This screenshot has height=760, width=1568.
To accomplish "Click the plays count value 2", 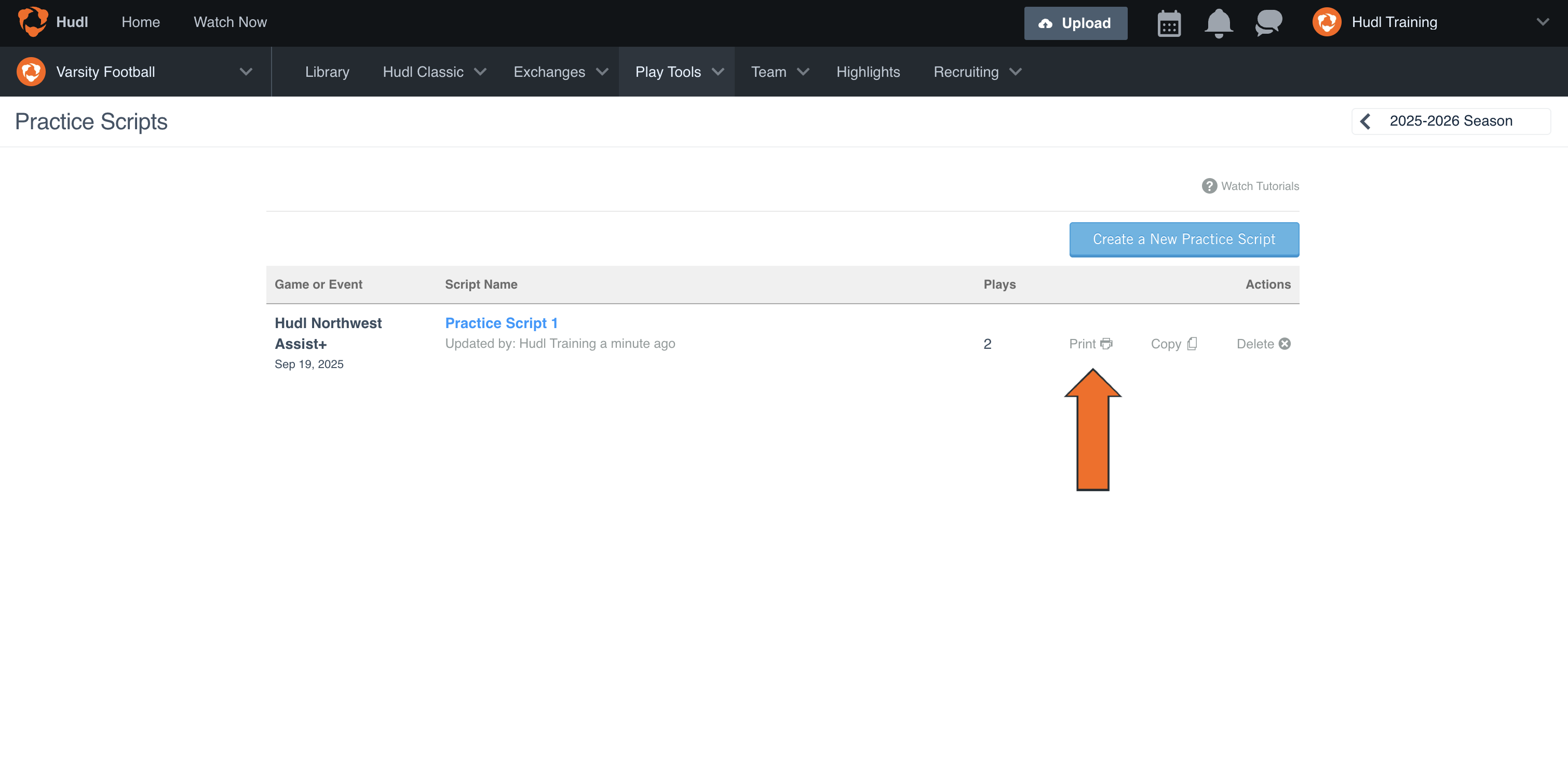I will 986,344.
